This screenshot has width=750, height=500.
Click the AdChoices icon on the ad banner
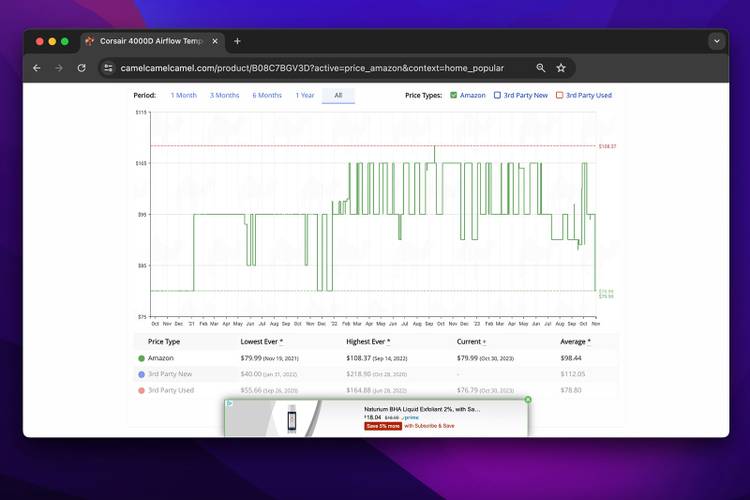coord(229,404)
